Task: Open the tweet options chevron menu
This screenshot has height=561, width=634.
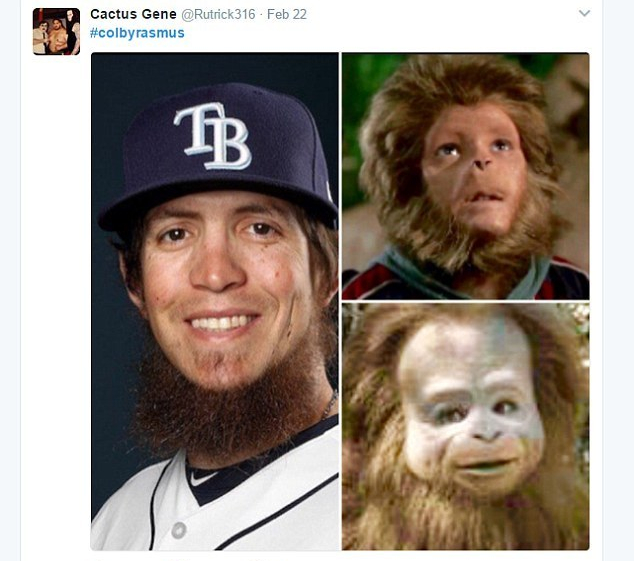Action: click(584, 13)
